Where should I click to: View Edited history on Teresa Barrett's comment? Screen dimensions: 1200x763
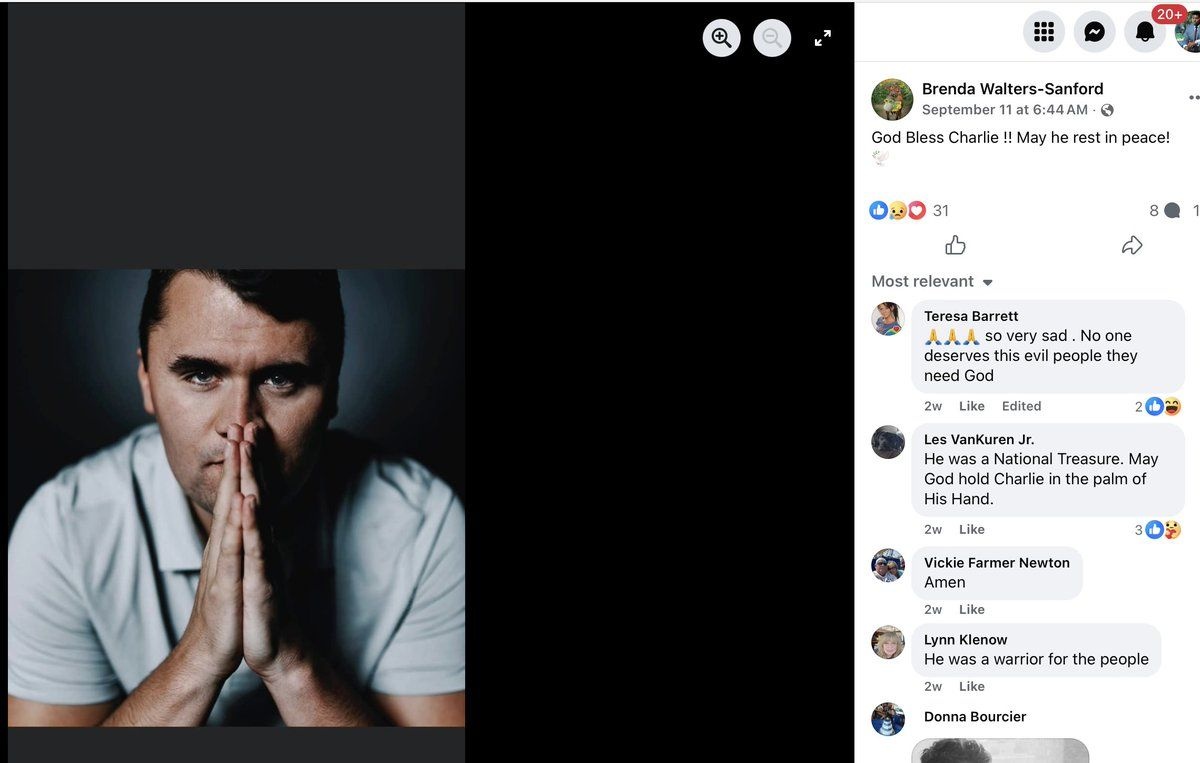[x=1021, y=406]
